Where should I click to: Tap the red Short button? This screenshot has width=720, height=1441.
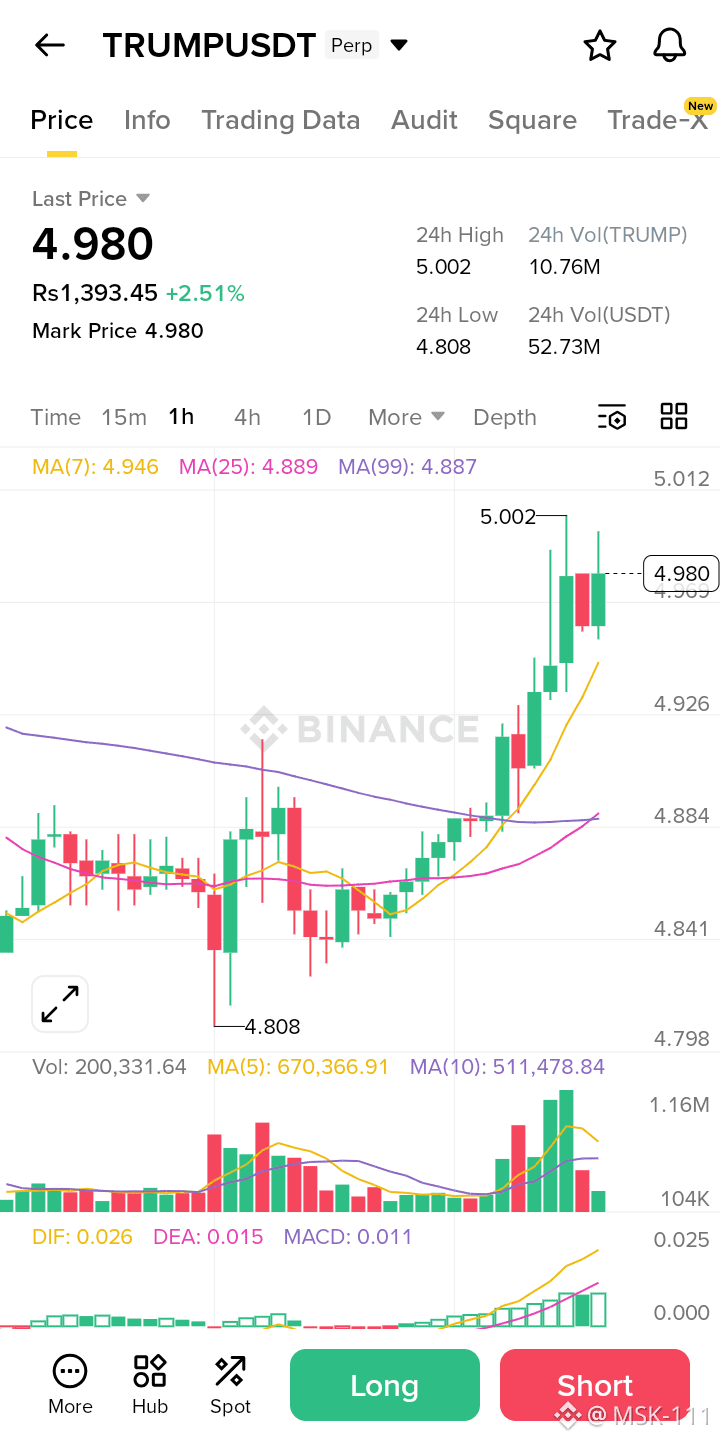pyautogui.click(x=595, y=1385)
